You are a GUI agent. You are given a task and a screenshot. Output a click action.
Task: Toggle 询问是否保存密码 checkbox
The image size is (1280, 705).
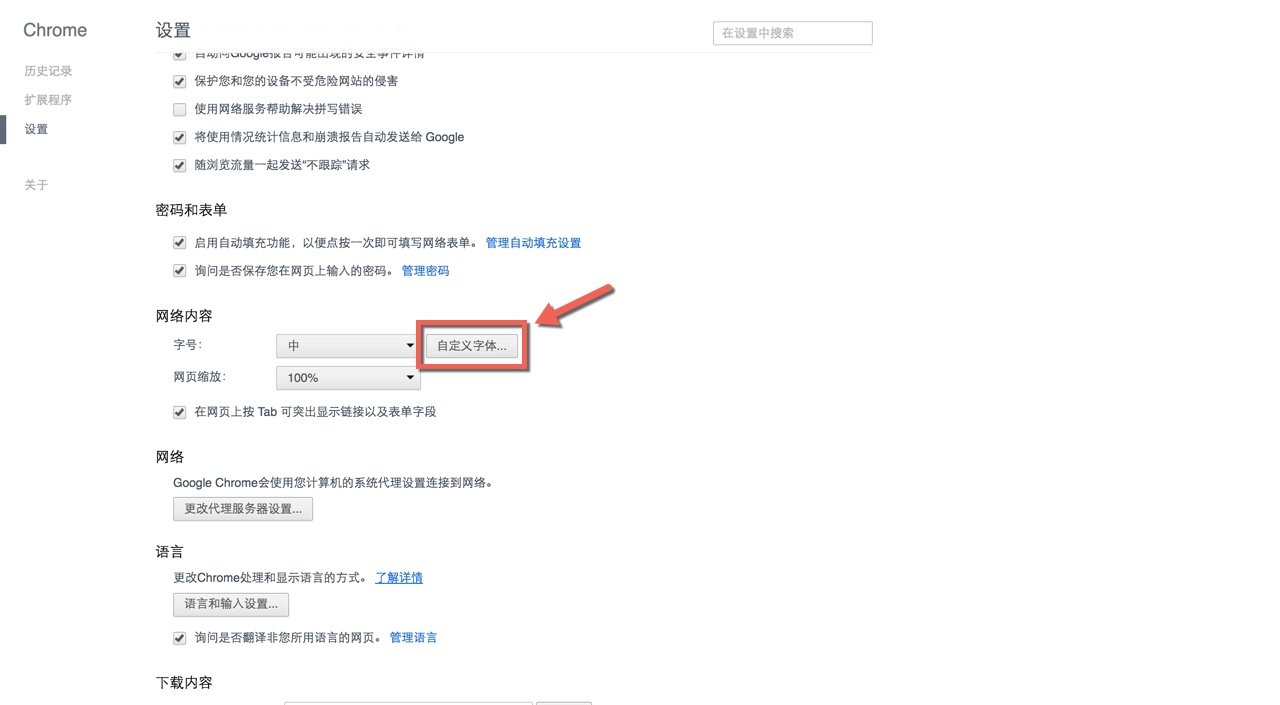180,271
